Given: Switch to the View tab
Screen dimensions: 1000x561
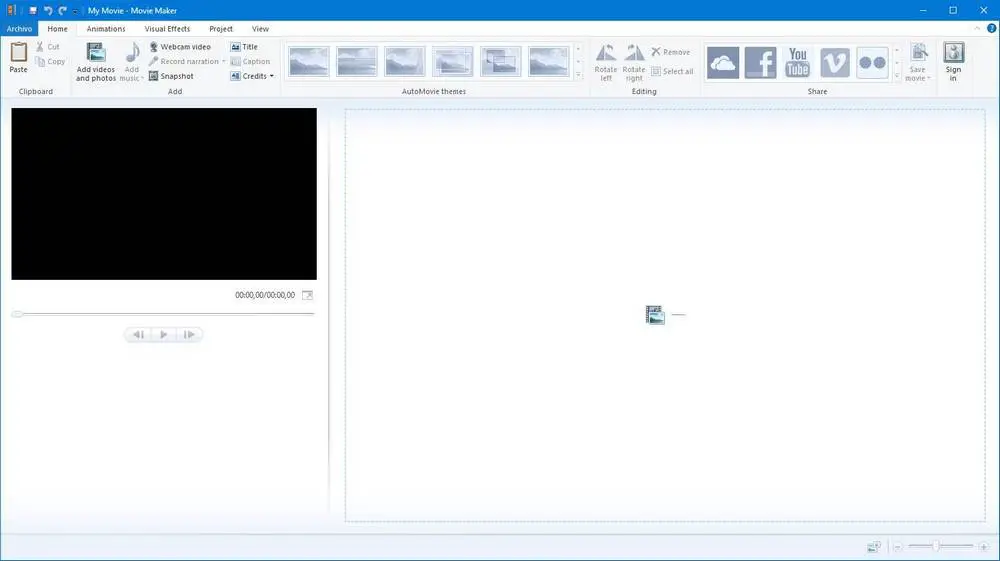Looking at the screenshot, I should [x=260, y=29].
